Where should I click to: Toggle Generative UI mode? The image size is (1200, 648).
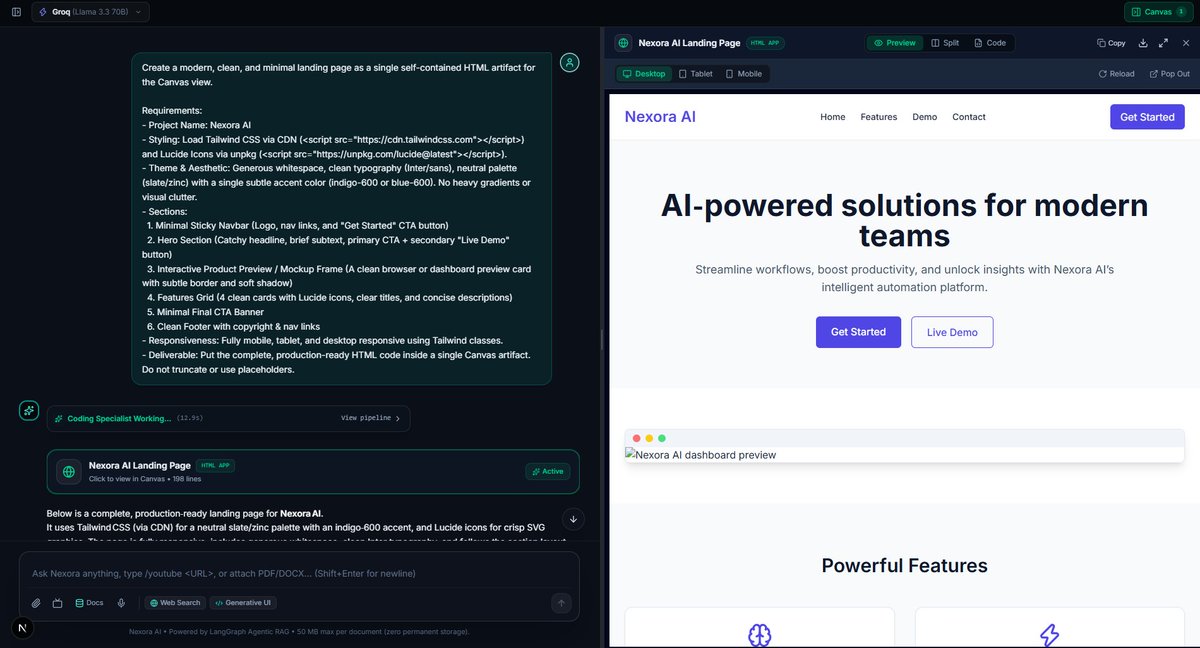[241, 603]
